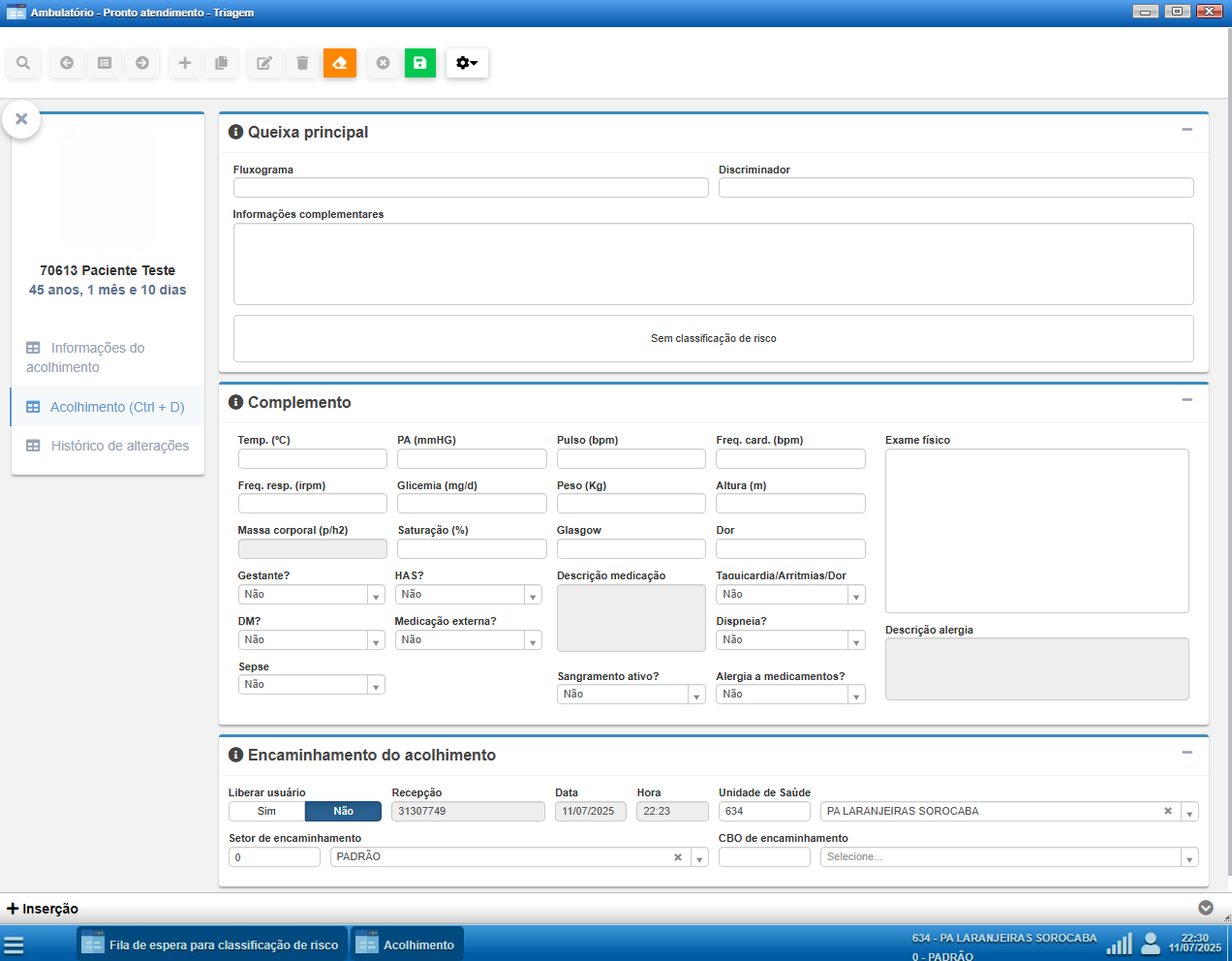Click the pencil edit icon
Viewport: 1232px width, 961px height.
263,63
